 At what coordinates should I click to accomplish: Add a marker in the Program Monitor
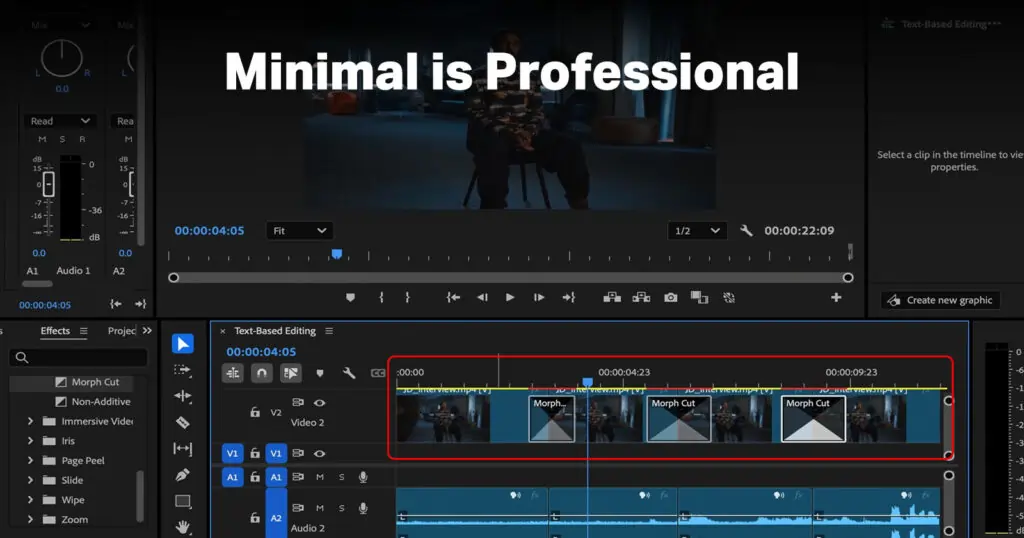coord(350,297)
